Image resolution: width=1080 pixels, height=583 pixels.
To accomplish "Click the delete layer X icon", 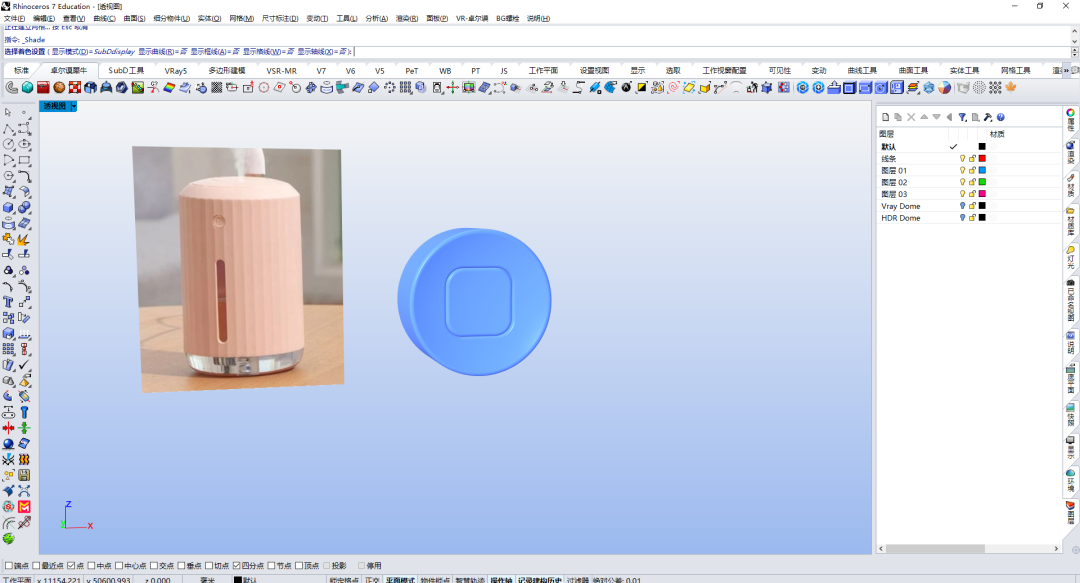I will (x=911, y=117).
